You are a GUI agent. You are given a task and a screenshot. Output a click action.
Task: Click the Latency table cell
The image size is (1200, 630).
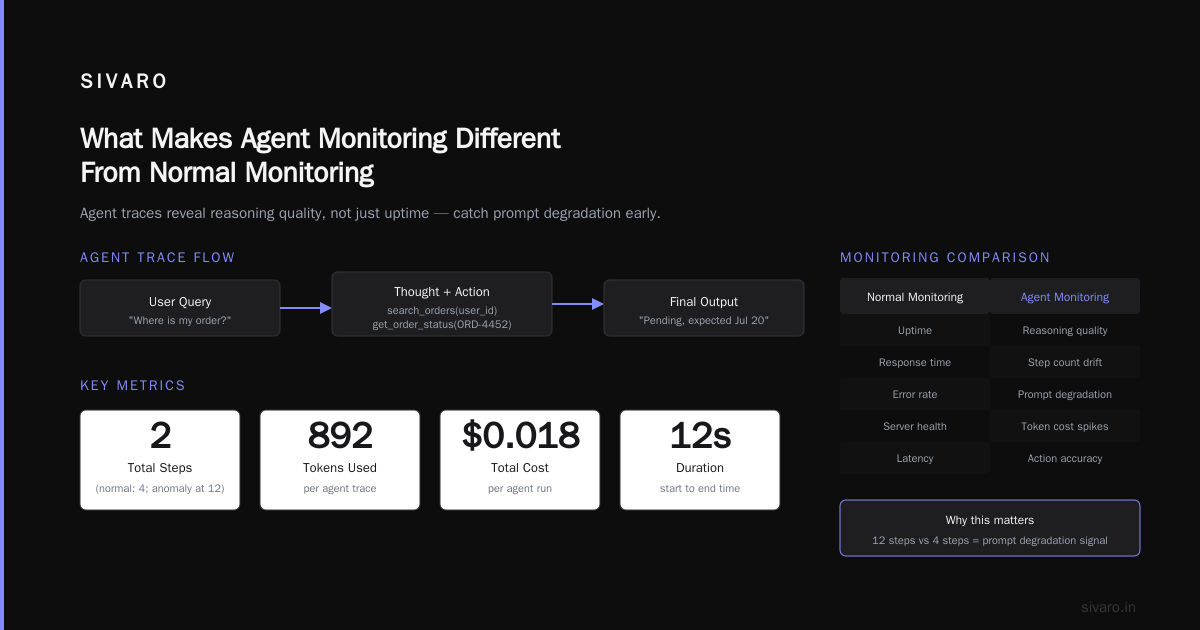point(915,458)
